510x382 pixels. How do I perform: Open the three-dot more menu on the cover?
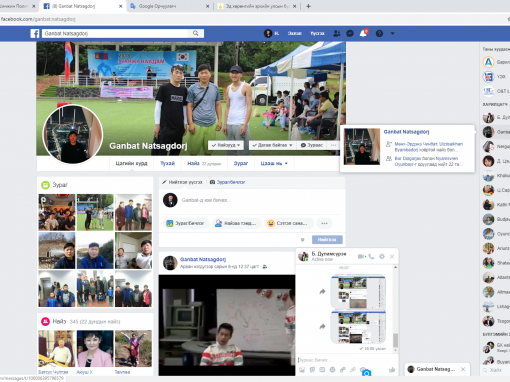click(x=333, y=145)
